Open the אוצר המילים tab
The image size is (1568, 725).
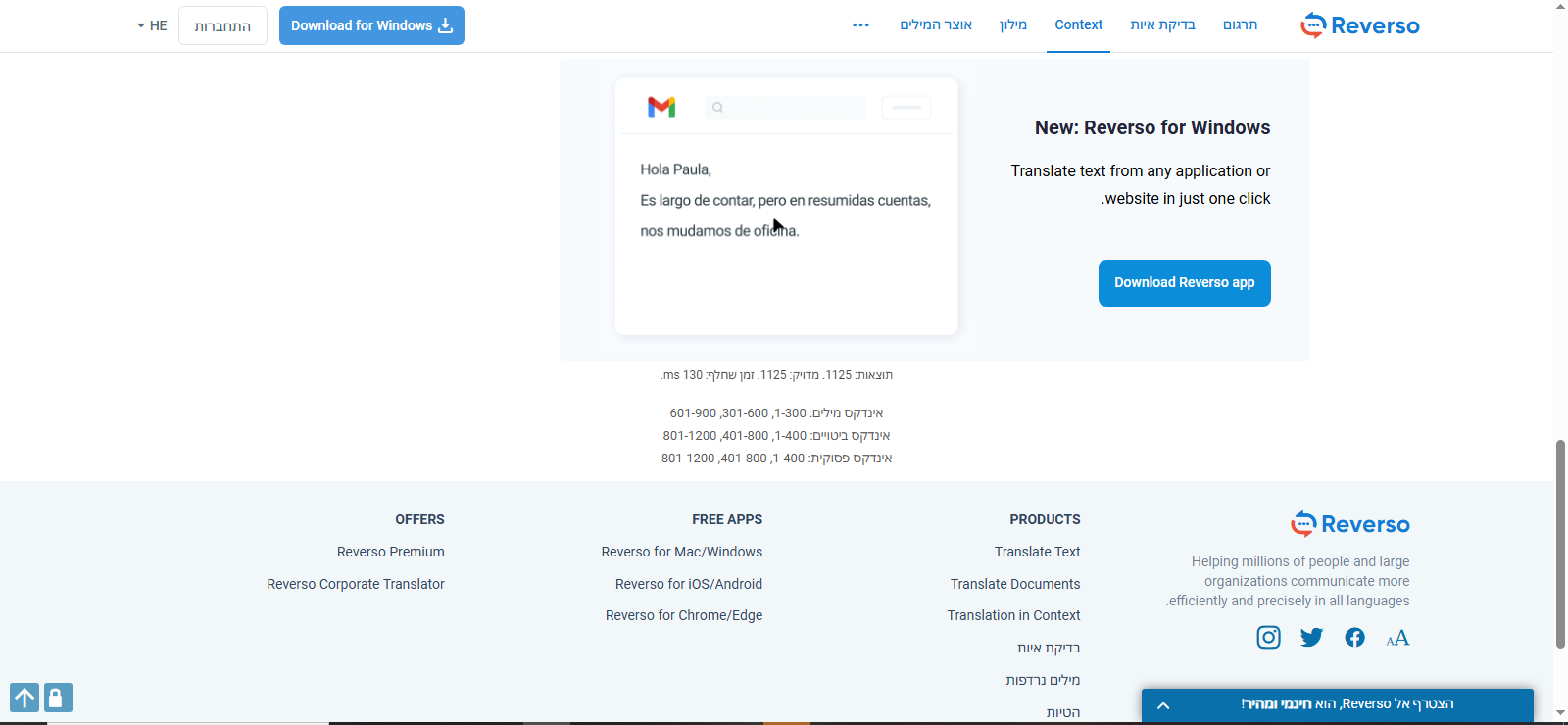(x=936, y=25)
